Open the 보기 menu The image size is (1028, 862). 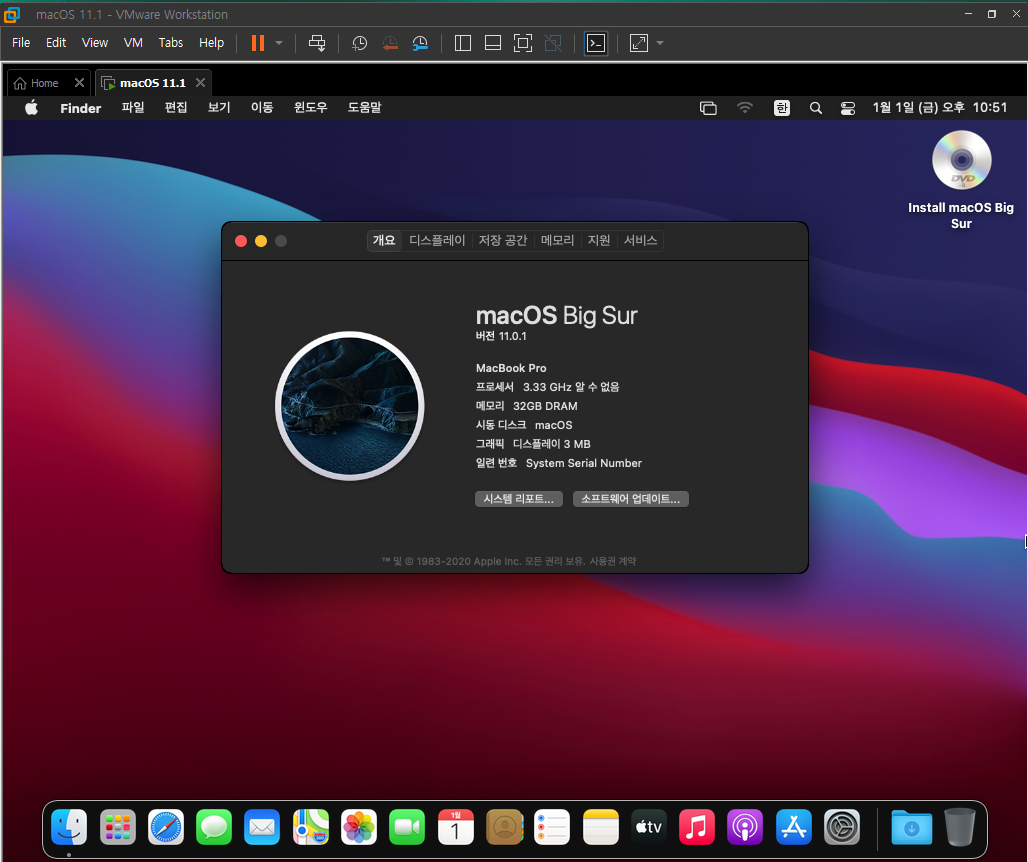point(219,108)
